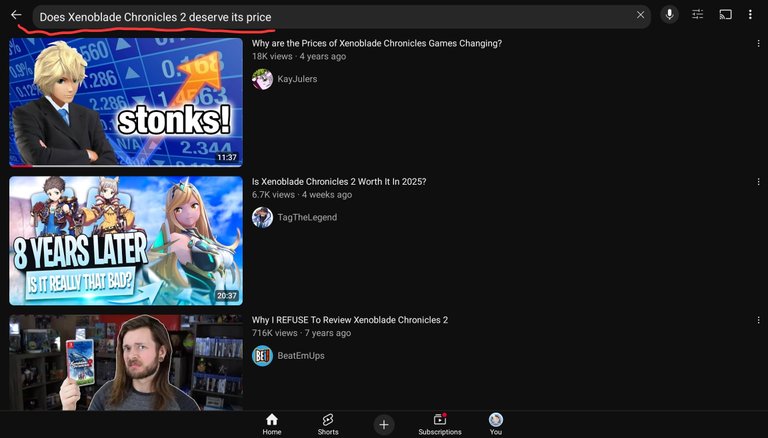Switch to Shorts tab

328,424
